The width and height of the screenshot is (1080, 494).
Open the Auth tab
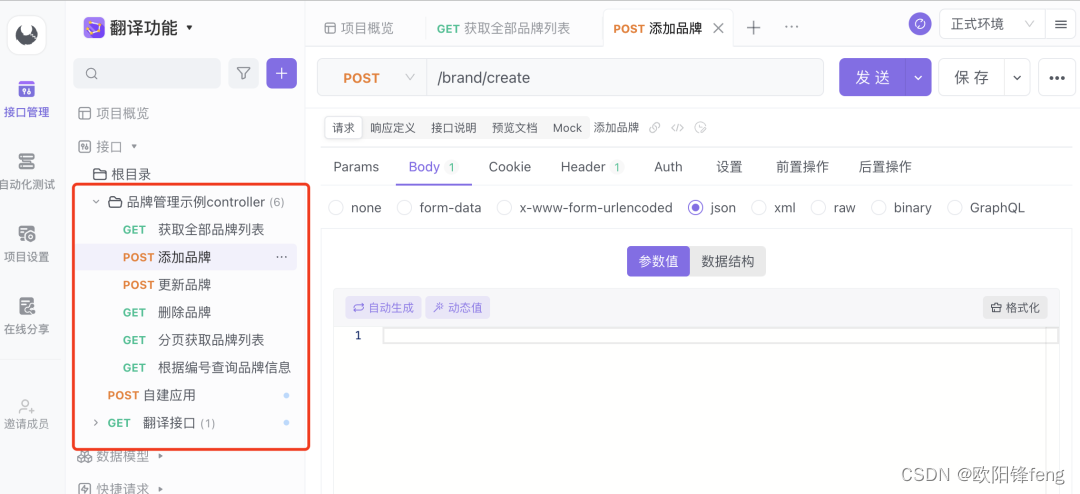(668, 167)
